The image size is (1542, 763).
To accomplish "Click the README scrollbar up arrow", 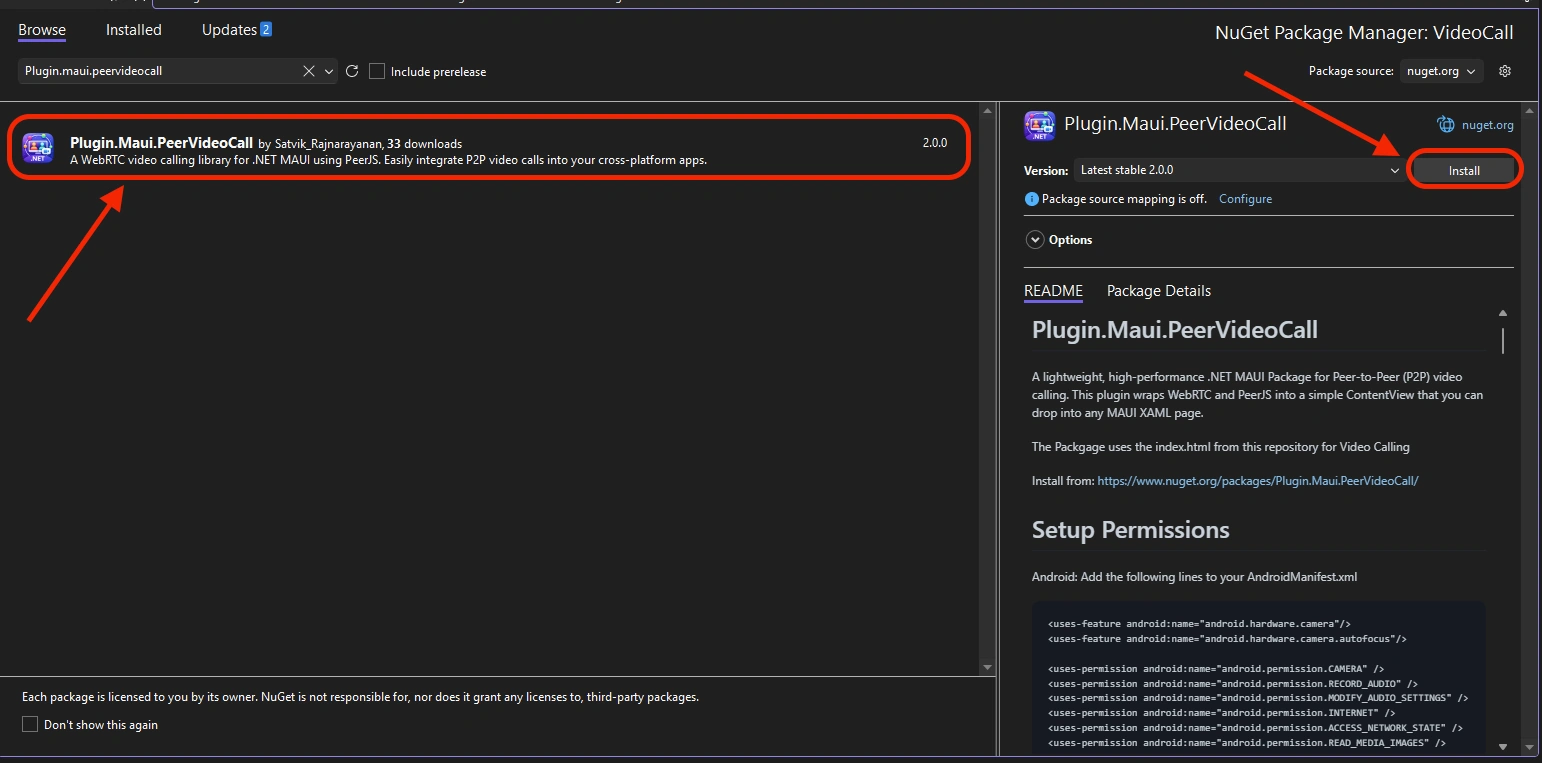I will click(x=1502, y=314).
